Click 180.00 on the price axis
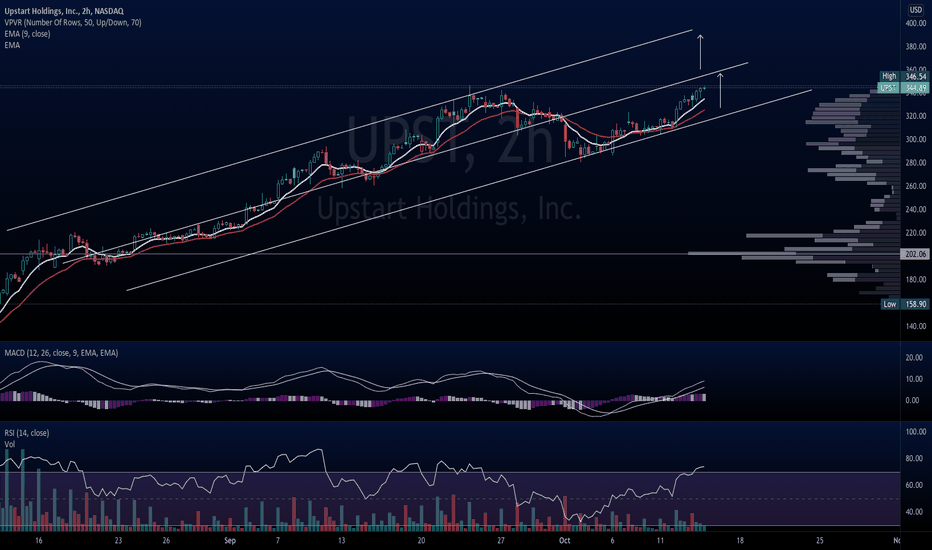Screen dimensions: 932x550 click(x=916, y=279)
